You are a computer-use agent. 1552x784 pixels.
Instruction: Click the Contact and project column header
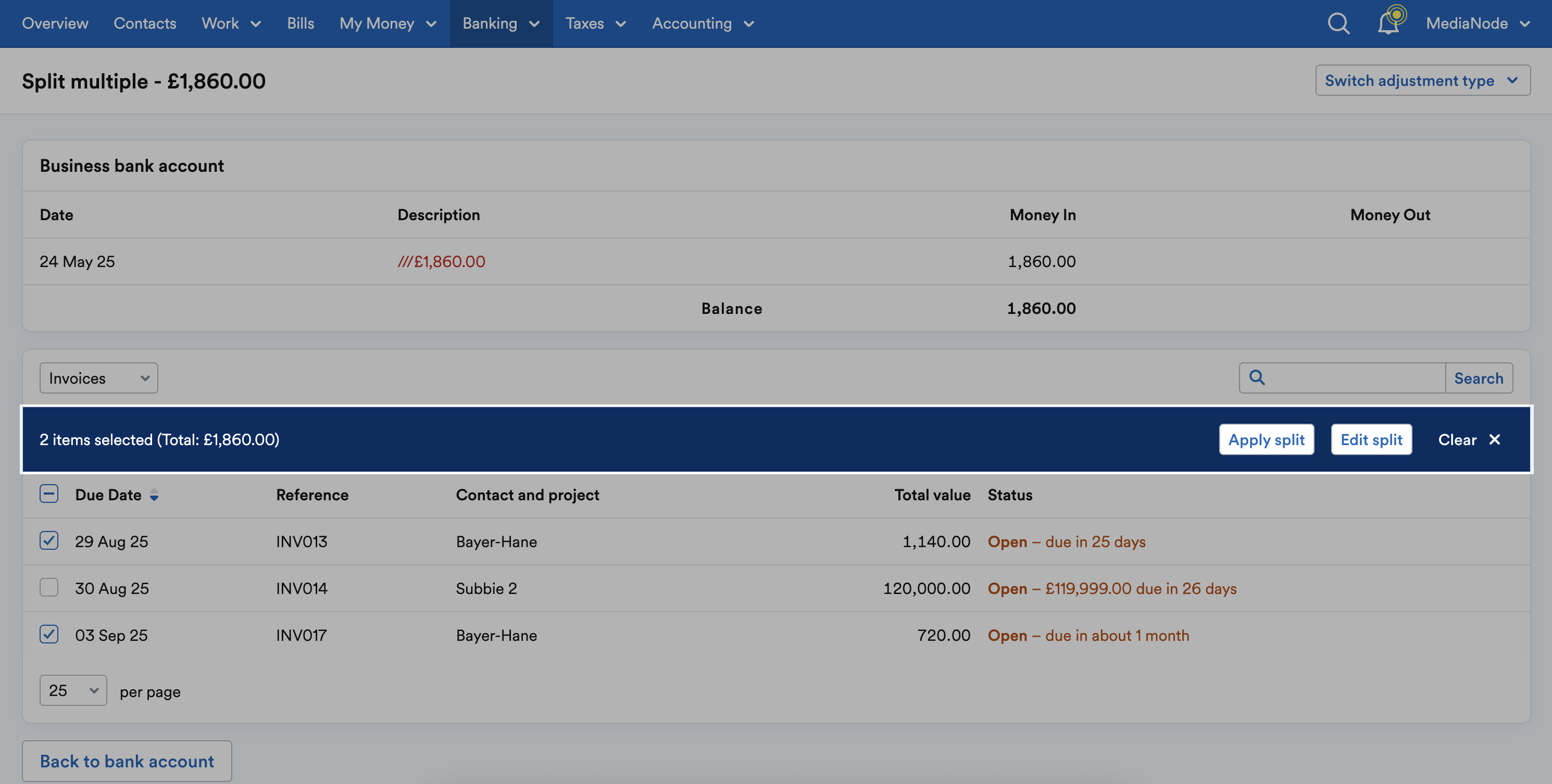coord(527,495)
